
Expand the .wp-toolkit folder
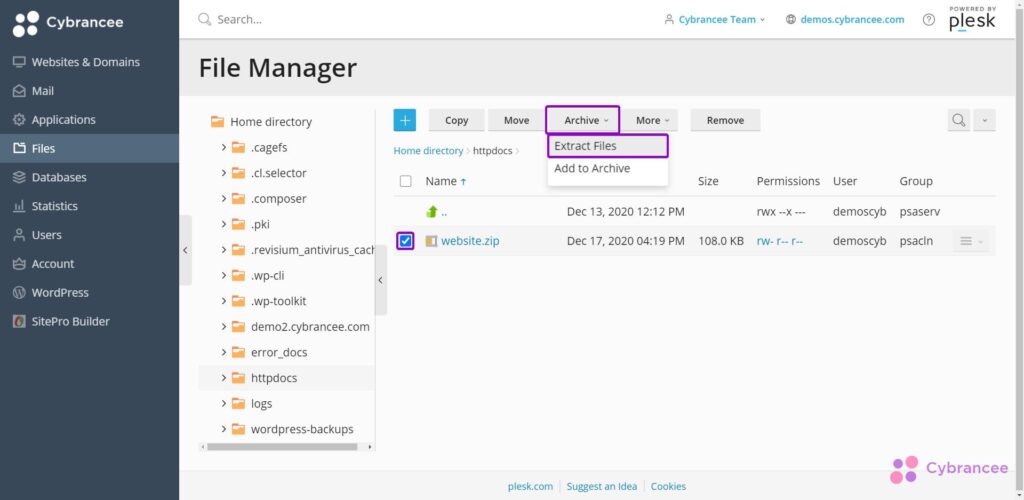(x=224, y=301)
